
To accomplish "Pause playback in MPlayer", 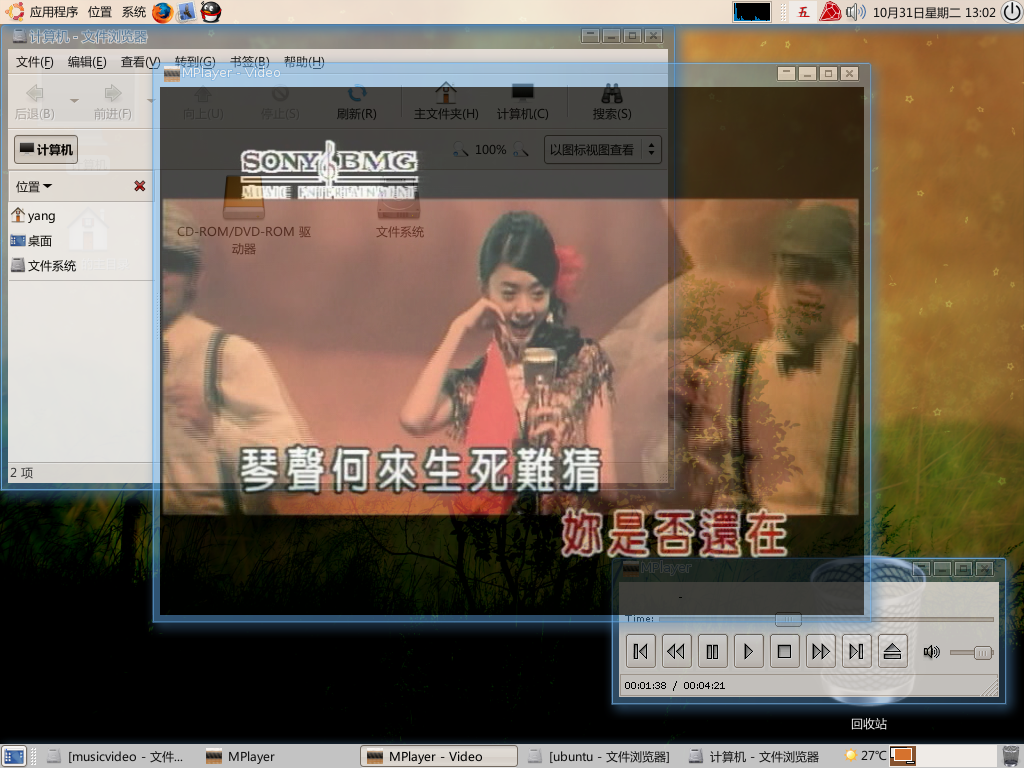I will (x=712, y=651).
